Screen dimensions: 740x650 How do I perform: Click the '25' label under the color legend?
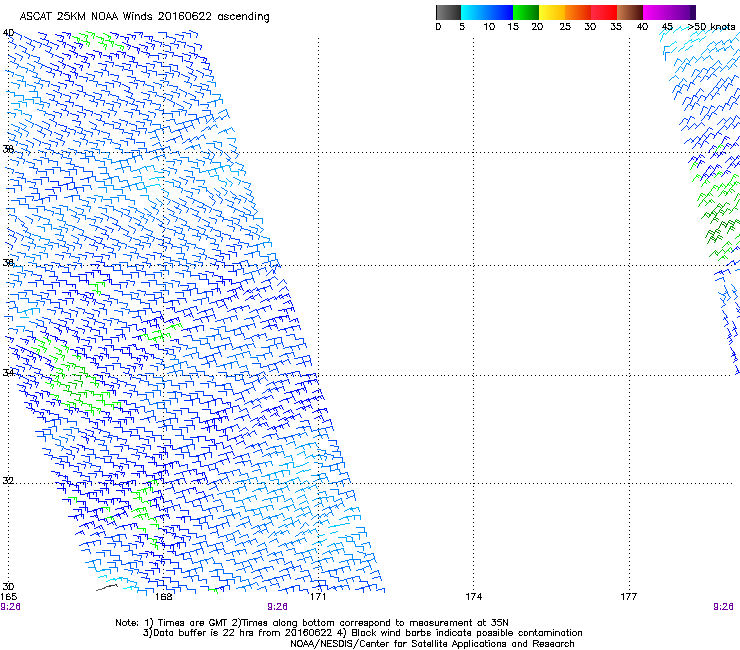[565, 27]
